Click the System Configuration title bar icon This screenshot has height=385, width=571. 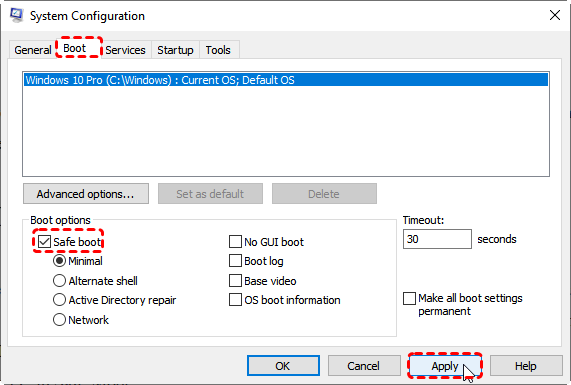[x=16, y=16]
